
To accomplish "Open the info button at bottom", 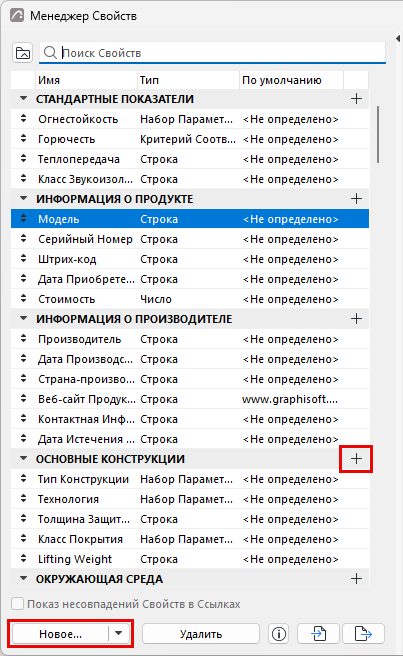I will click(279, 634).
